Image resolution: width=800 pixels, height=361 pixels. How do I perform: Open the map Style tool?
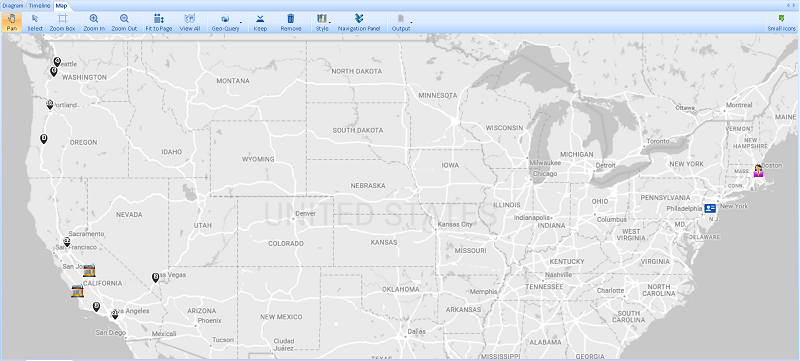click(321, 22)
